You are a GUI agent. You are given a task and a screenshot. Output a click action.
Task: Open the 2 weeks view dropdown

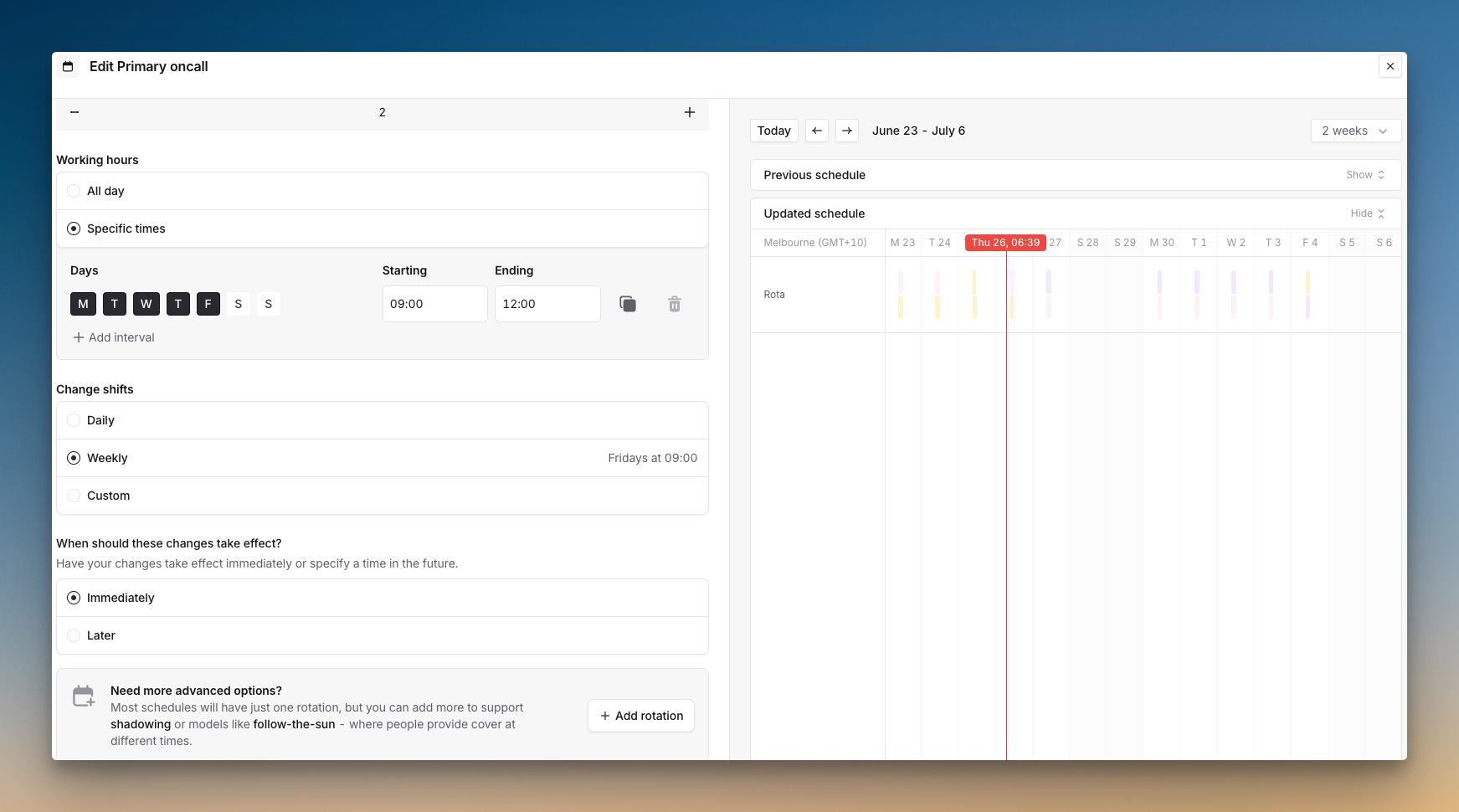coord(1355,131)
